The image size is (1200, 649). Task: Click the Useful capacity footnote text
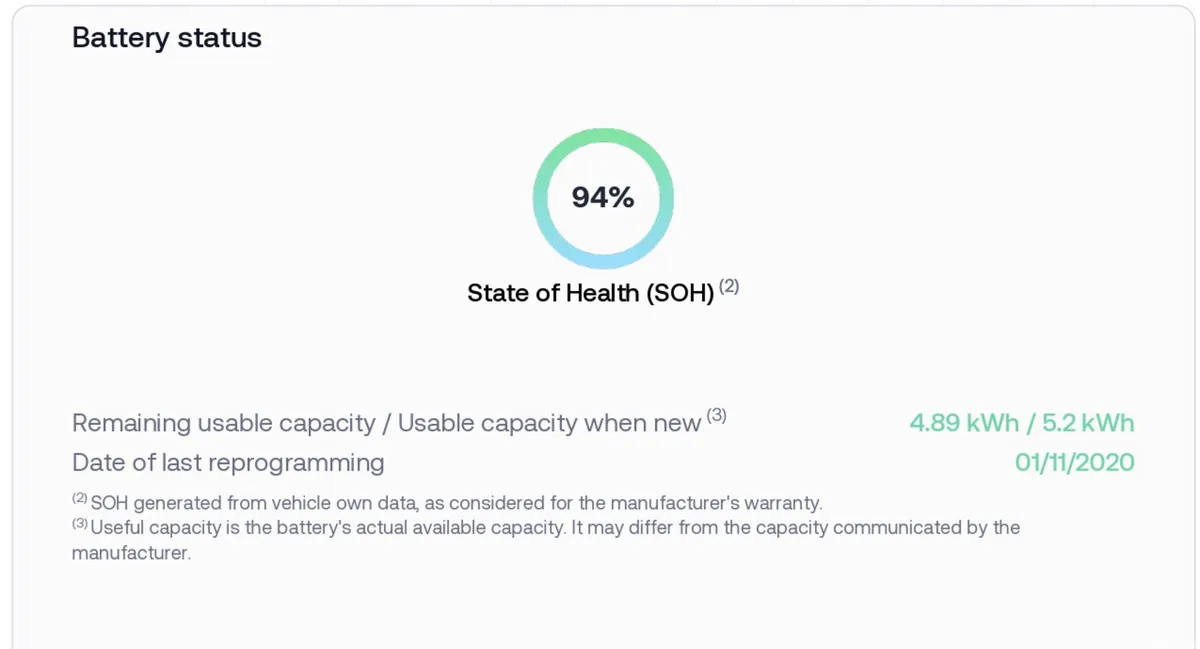click(x=546, y=539)
